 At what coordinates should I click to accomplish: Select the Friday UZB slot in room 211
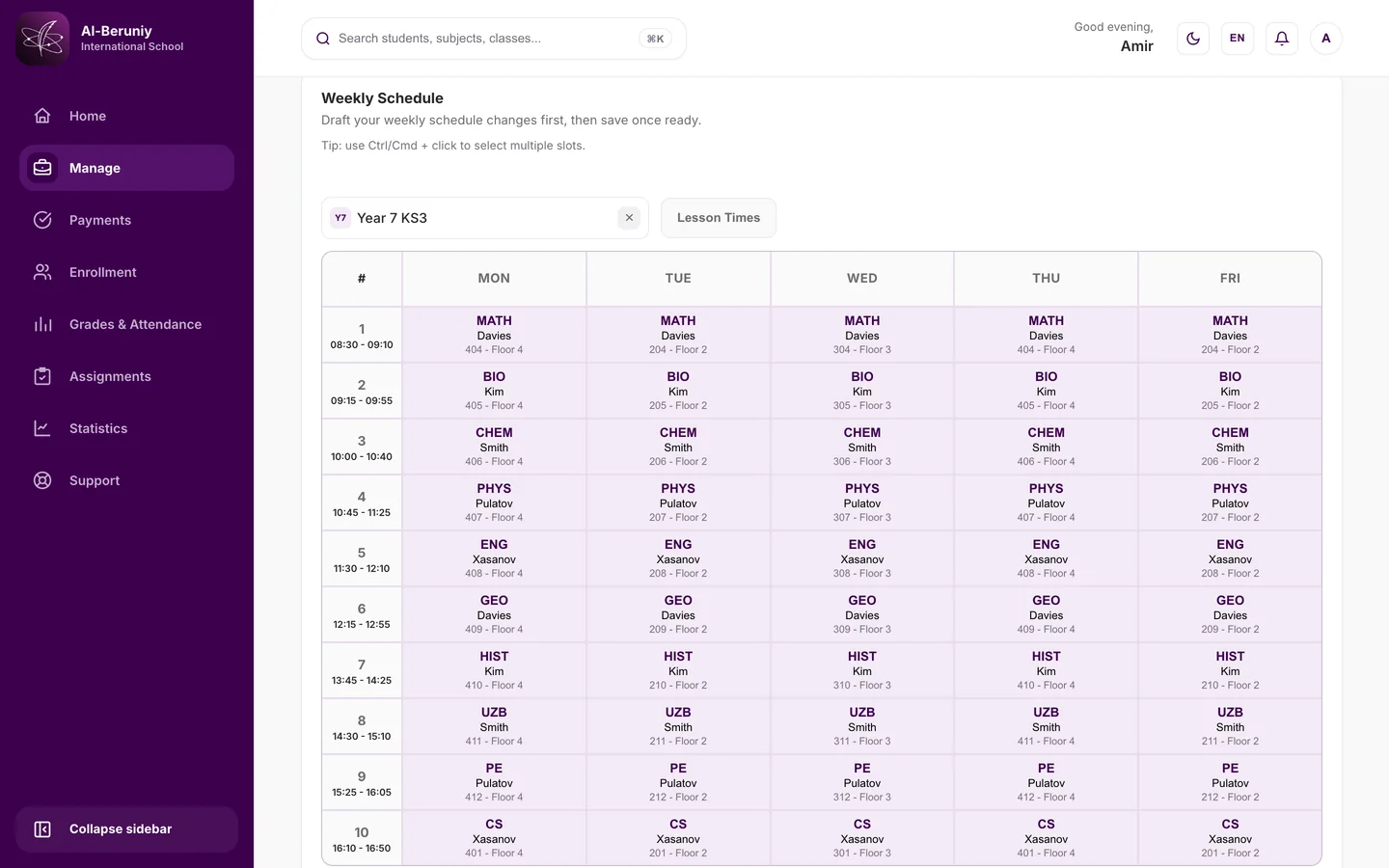[x=1230, y=726]
